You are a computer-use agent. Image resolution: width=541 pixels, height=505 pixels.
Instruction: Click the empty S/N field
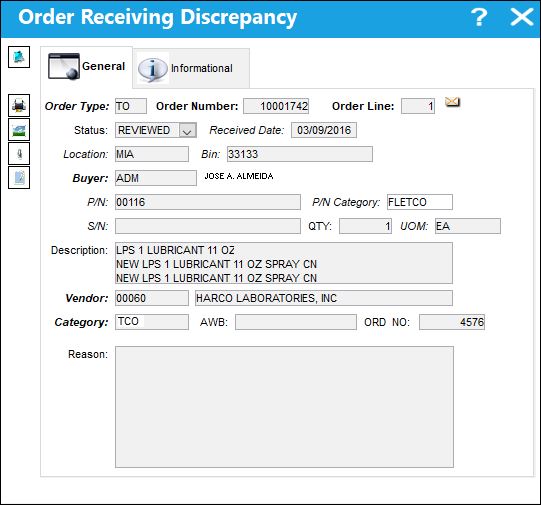(x=208, y=226)
